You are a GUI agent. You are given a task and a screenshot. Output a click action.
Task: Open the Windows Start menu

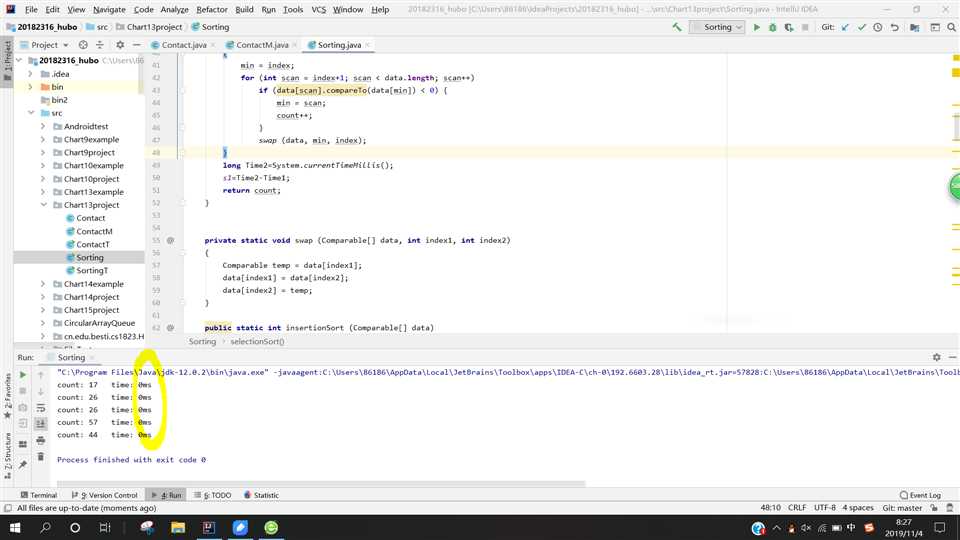pos(15,528)
